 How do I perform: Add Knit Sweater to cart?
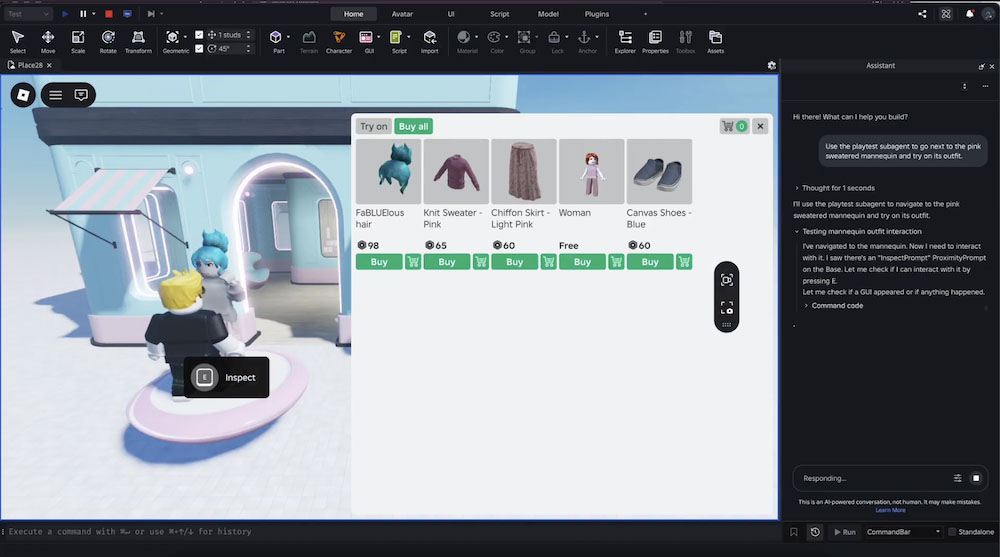click(x=481, y=262)
